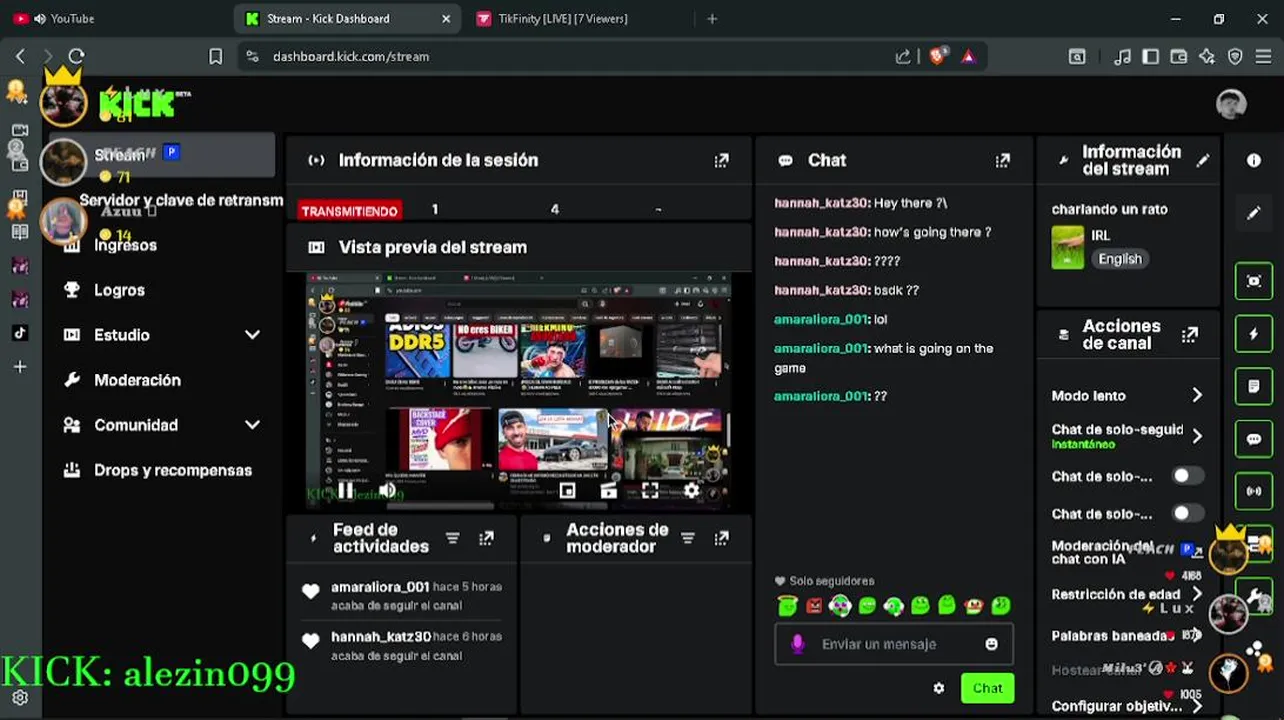Viewport: 1284px width, 720px height.
Task: Send message with green Chat button
Action: pyautogui.click(x=987, y=688)
